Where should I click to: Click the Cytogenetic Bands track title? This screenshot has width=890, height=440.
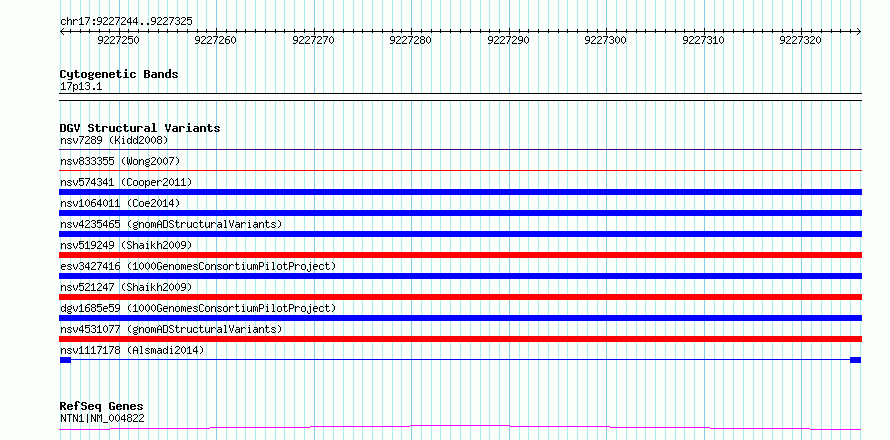point(119,74)
